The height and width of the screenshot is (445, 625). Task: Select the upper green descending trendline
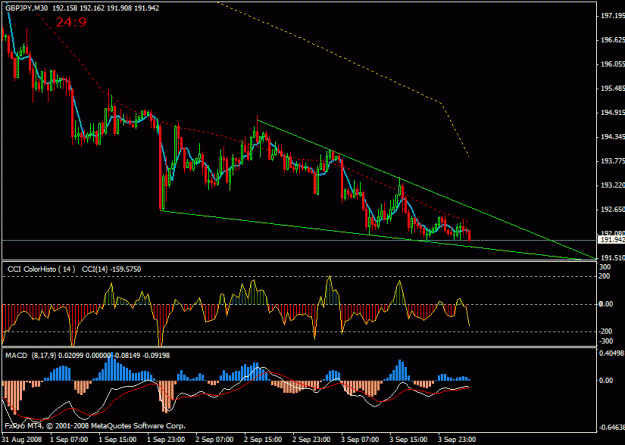click(426, 191)
